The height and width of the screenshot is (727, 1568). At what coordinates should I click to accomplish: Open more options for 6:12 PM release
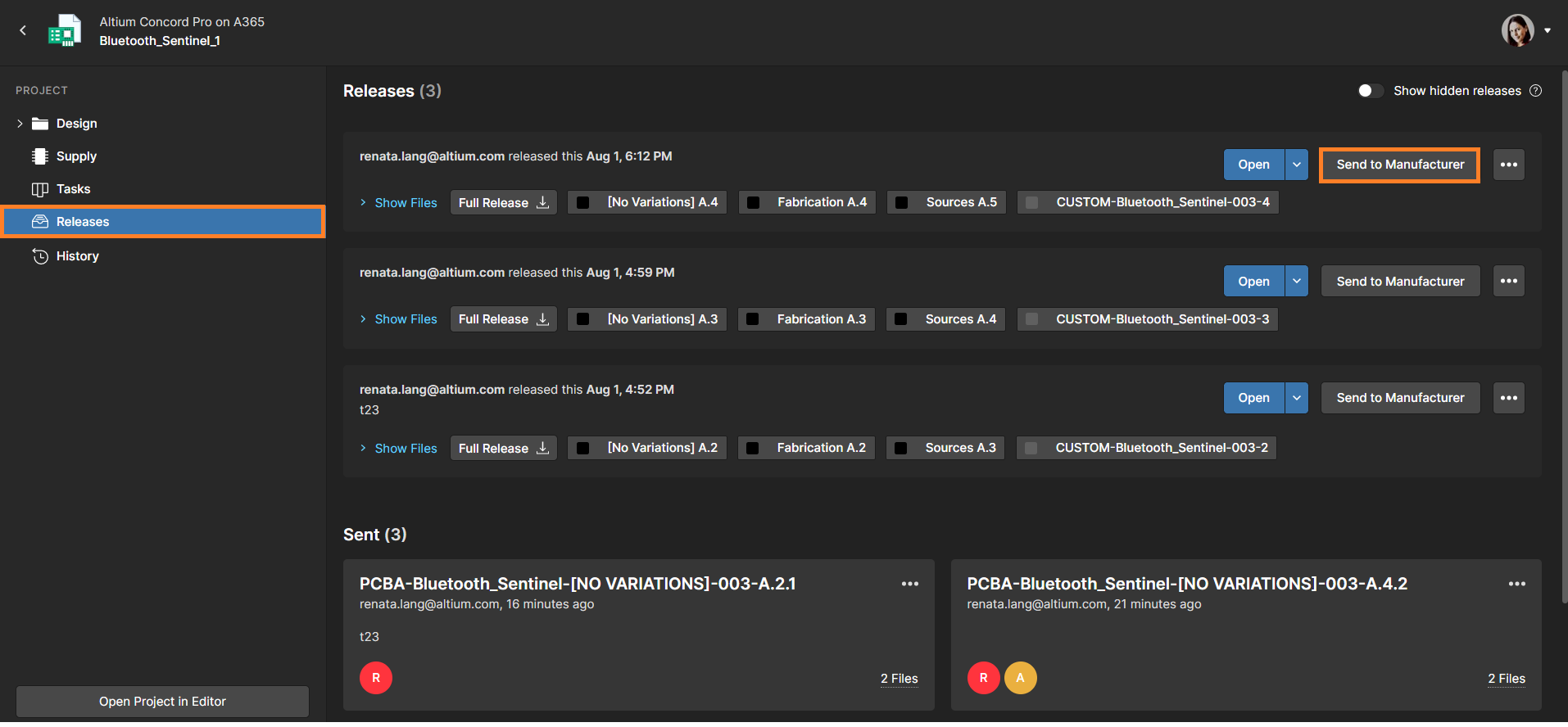point(1508,165)
